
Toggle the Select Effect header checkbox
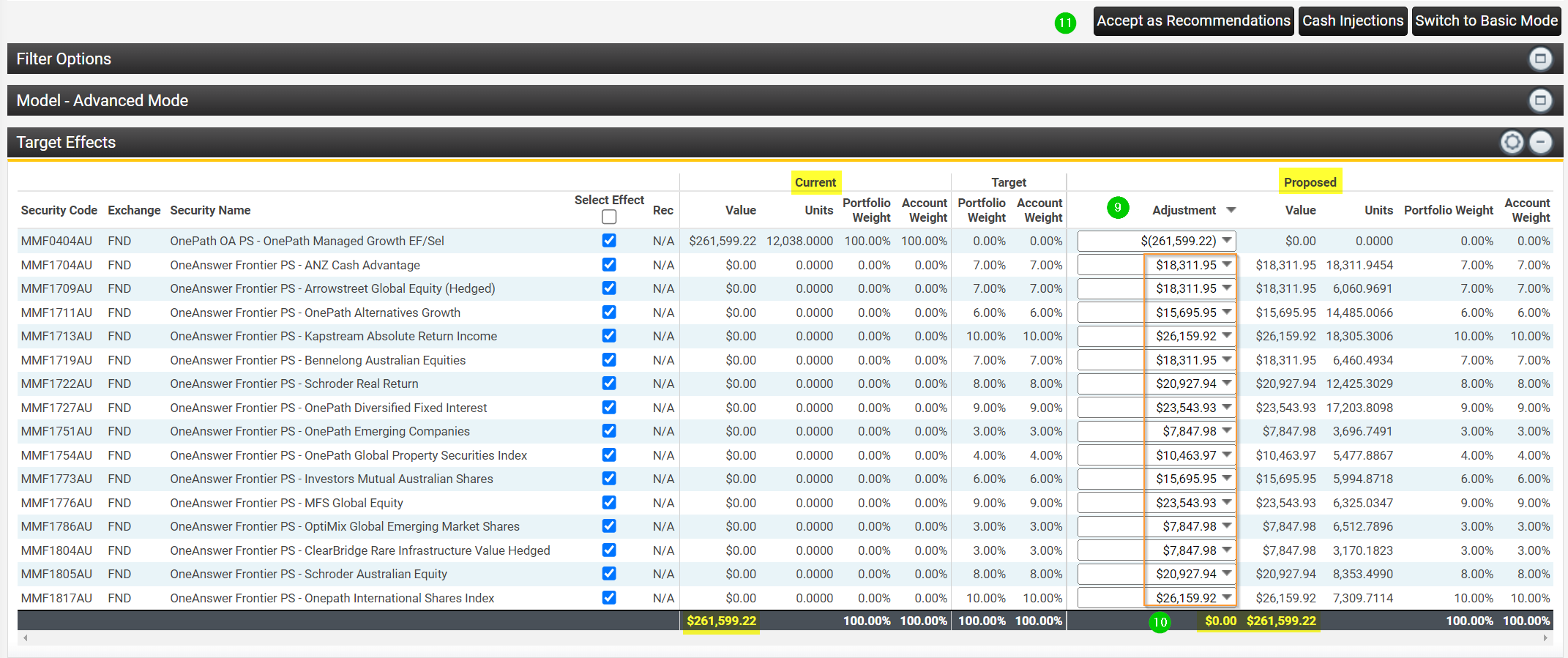(609, 217)
